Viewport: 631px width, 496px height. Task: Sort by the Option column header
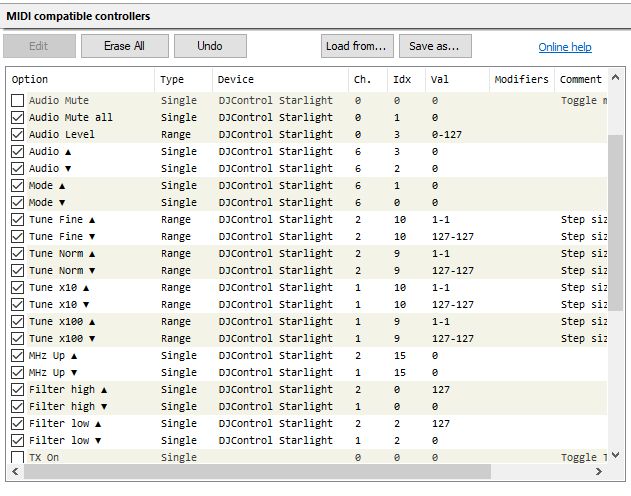[x=80, y=79]
